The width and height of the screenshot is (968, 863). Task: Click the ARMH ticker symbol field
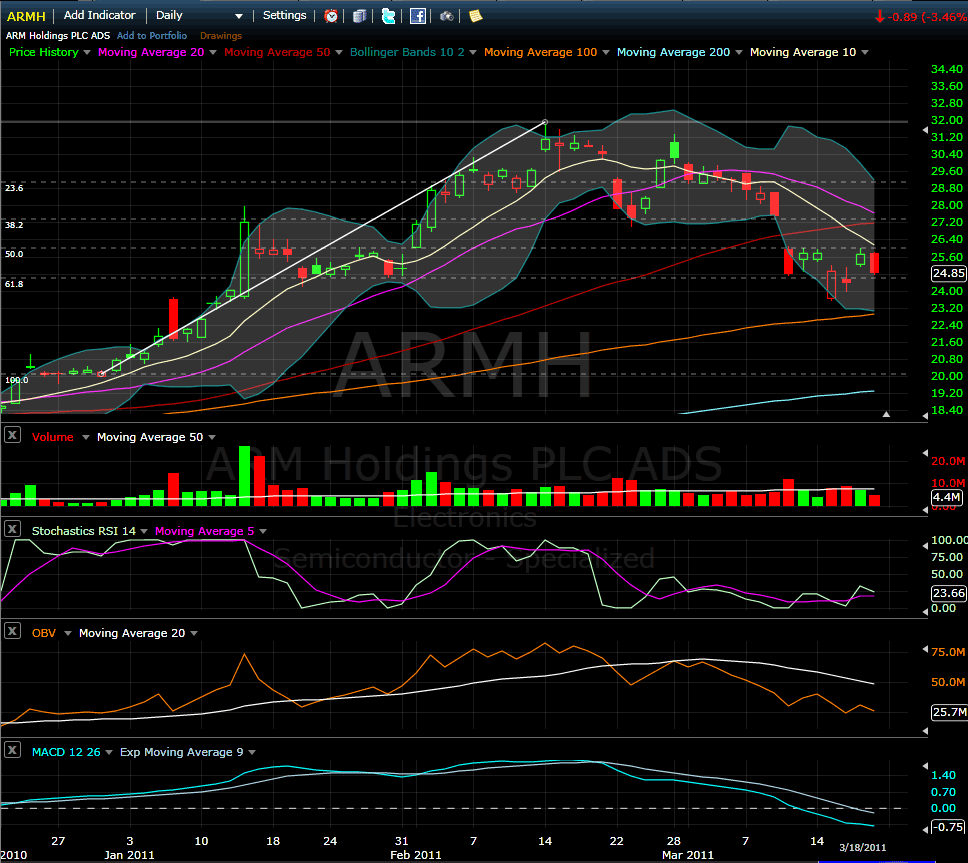(27, 16)
